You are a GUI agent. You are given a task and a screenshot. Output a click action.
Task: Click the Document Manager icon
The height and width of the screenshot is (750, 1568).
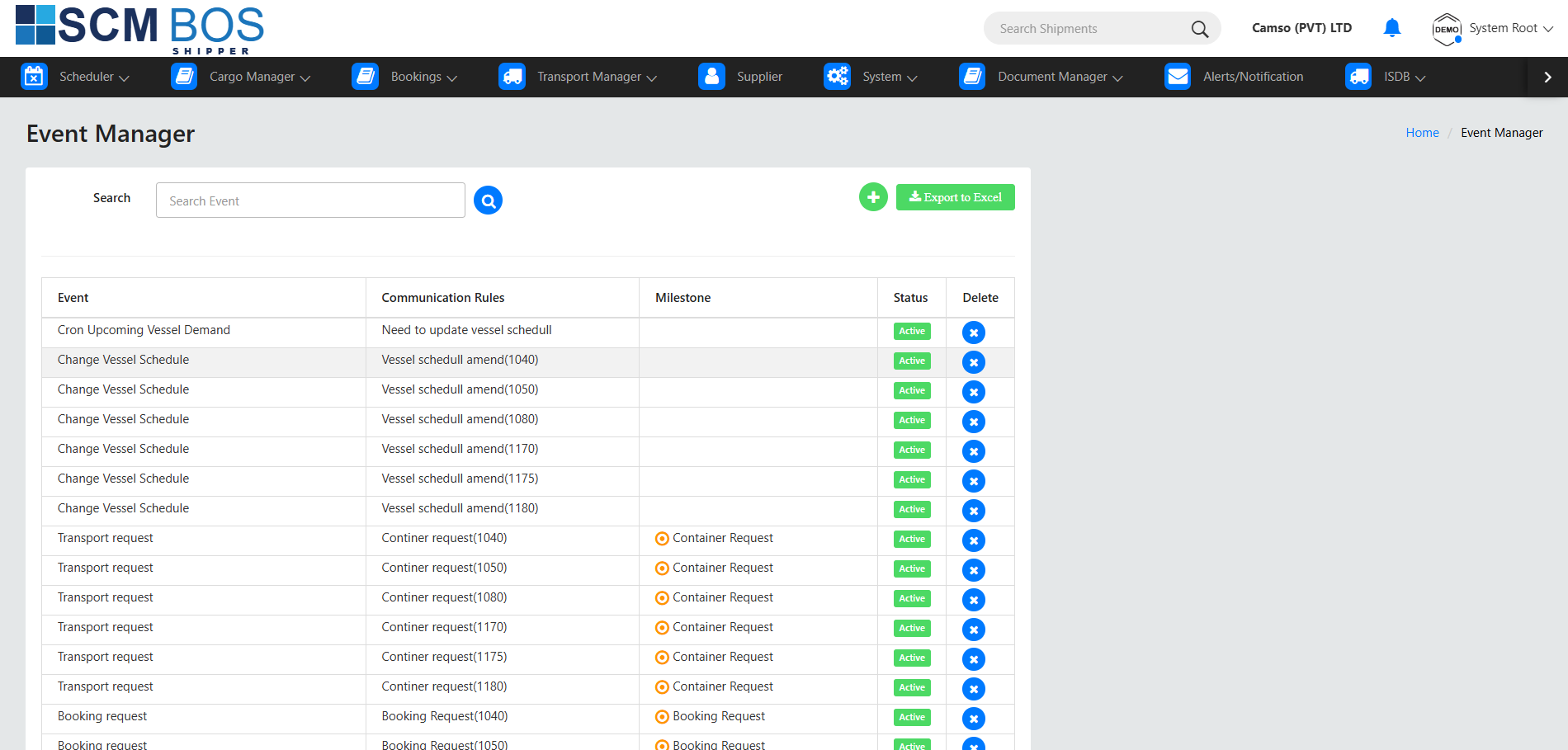tap(972, 77)
